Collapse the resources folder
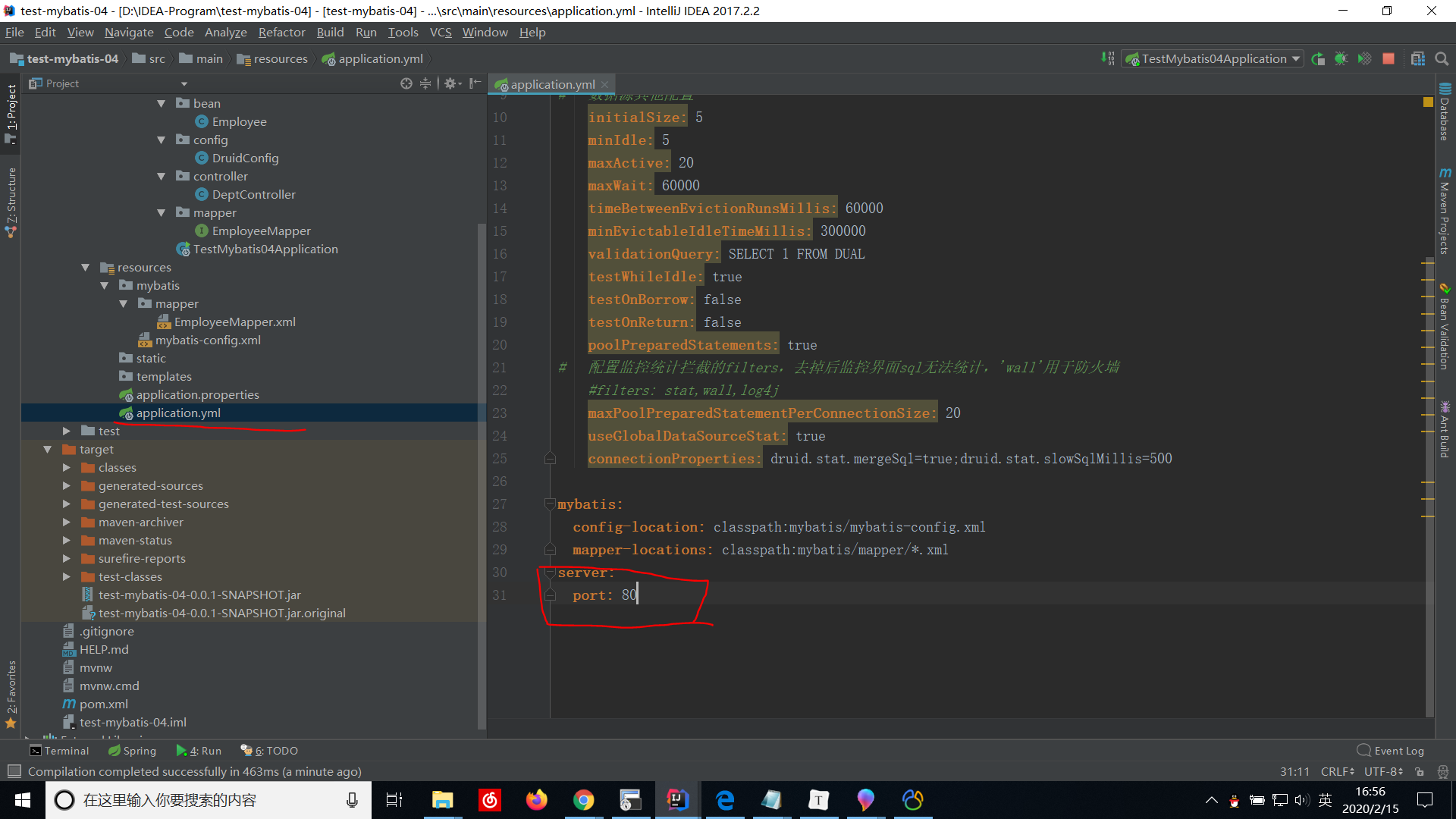 click(85, 267)
